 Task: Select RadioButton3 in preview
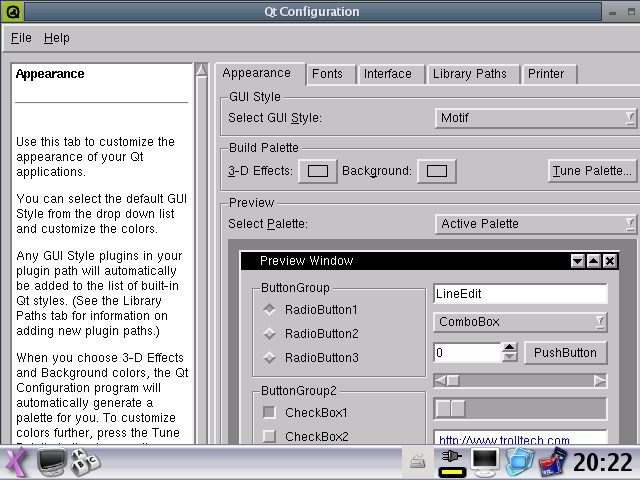coord(270,358)
